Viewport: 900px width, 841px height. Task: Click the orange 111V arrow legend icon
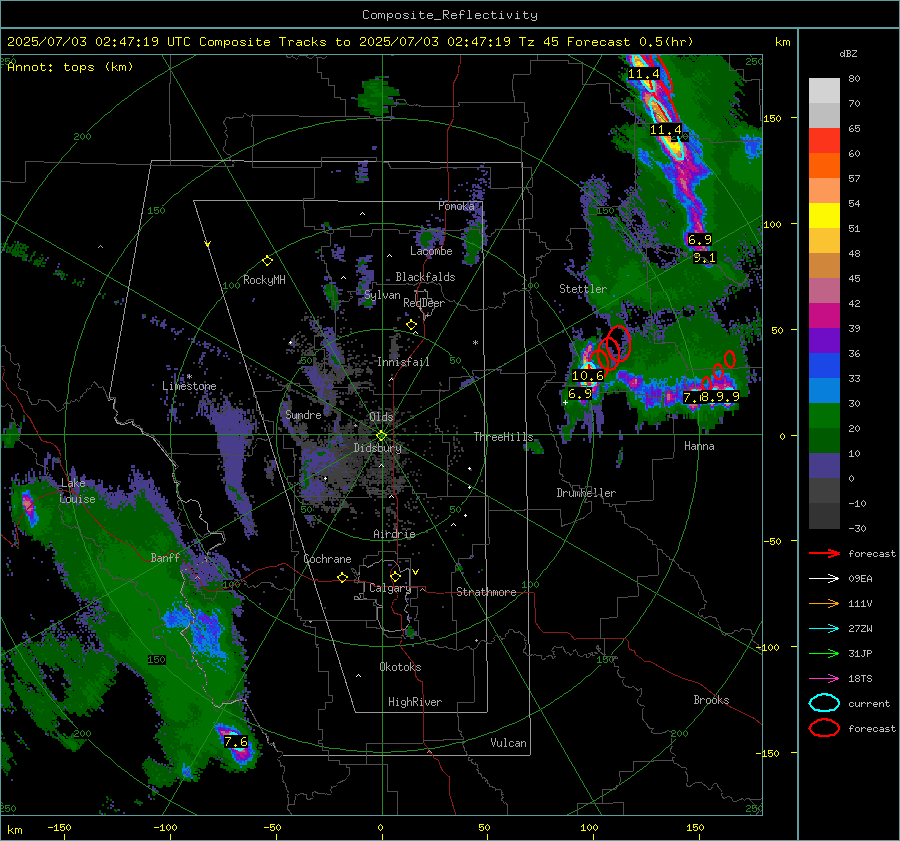[824, 603]
